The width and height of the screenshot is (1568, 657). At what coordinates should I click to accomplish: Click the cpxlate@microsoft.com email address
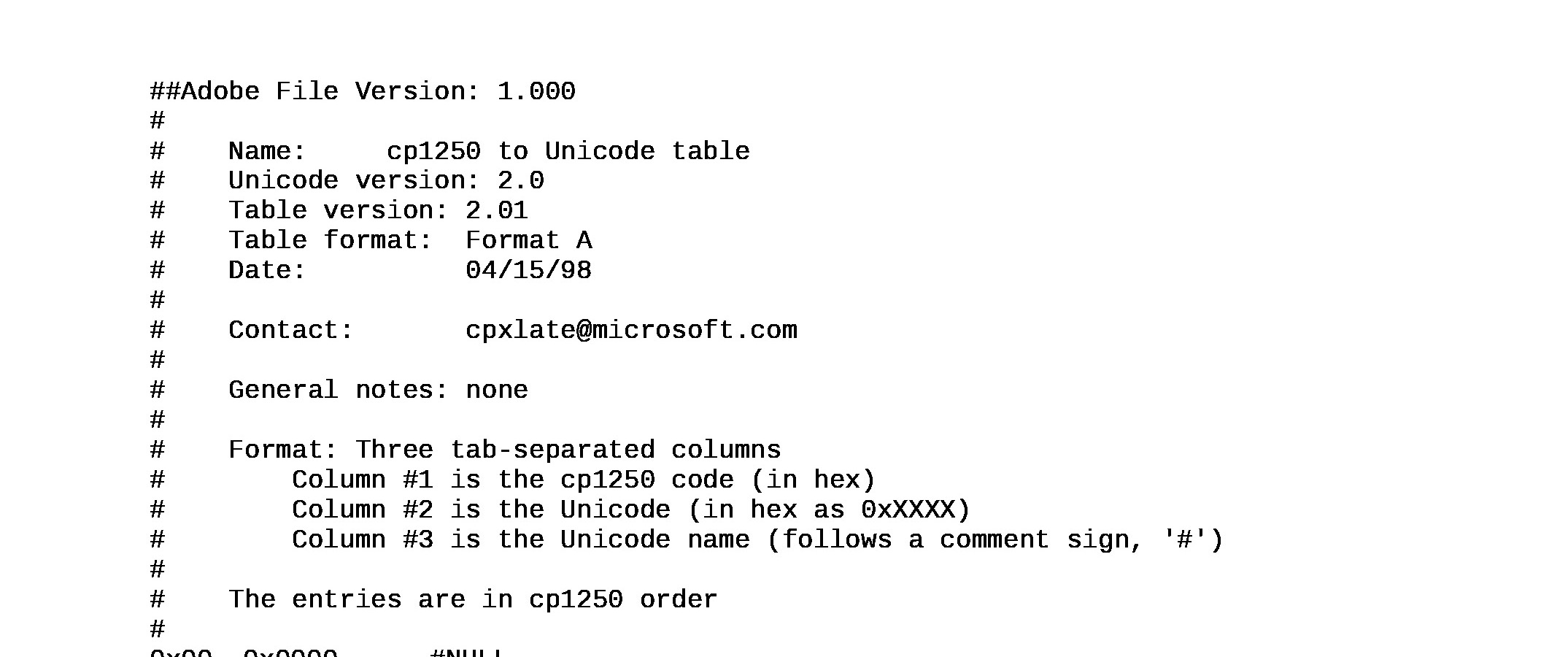631,331
